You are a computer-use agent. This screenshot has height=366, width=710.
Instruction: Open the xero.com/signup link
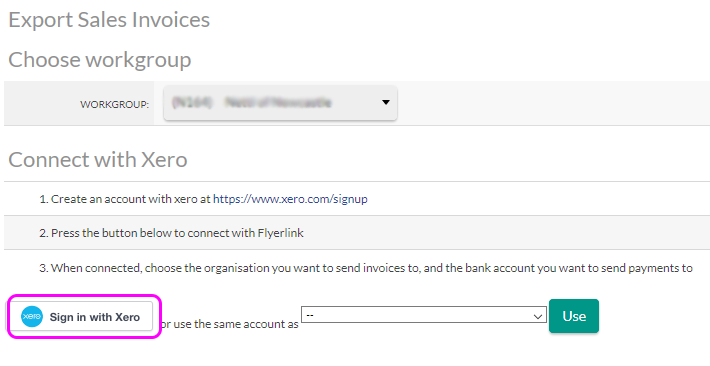[x=290, y=199]
